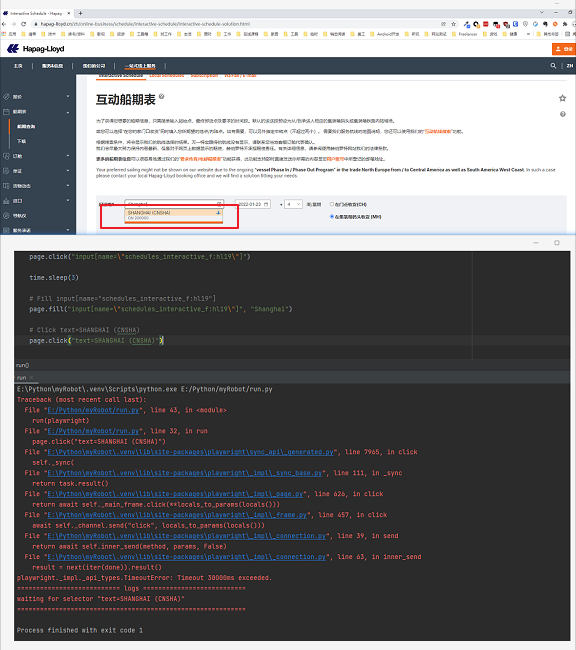Open the Local Schedules sub-tab

[167, 76]
